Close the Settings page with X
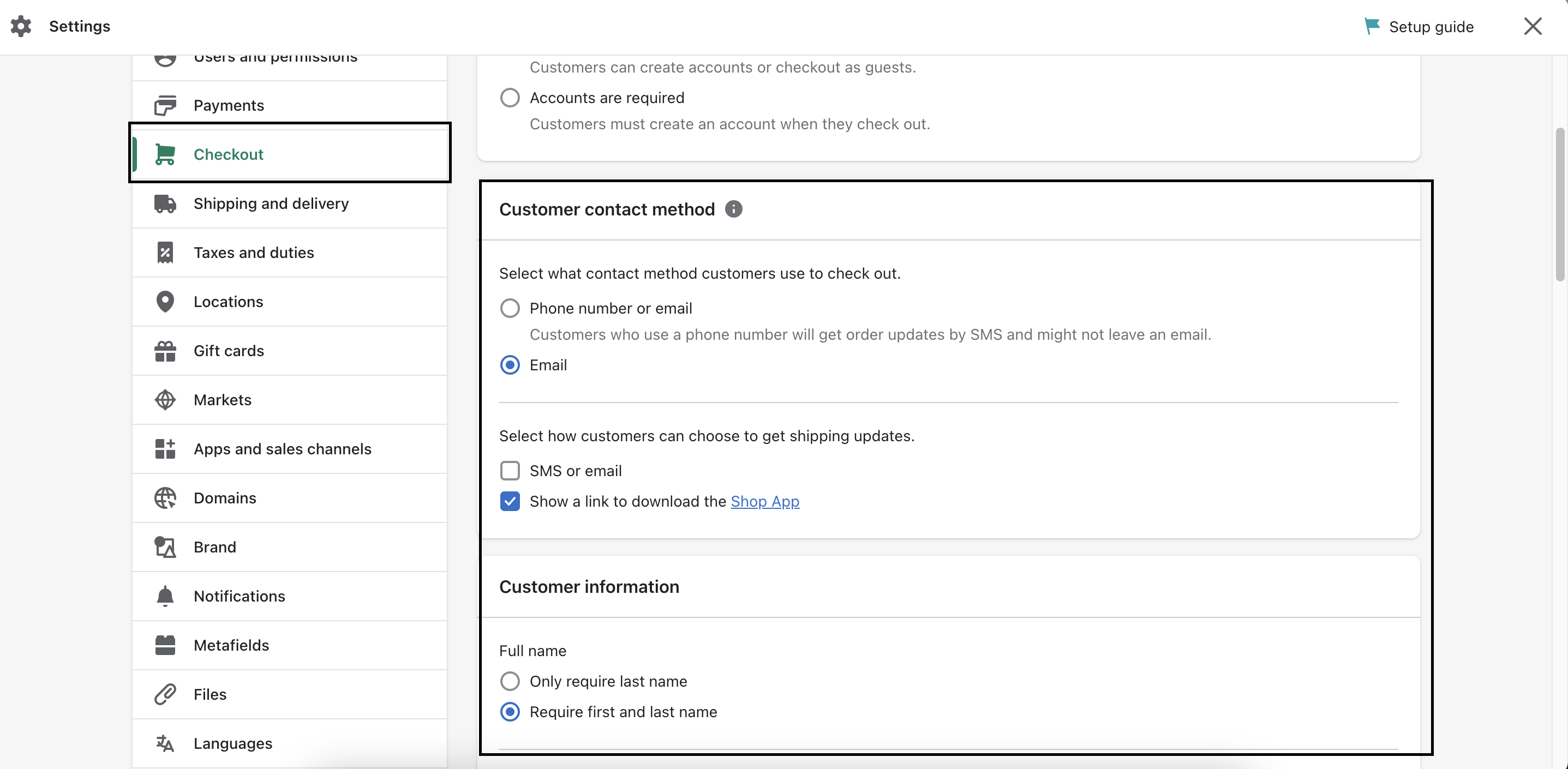Viewport: 1568px width, 769px height. pos(1532,26)
